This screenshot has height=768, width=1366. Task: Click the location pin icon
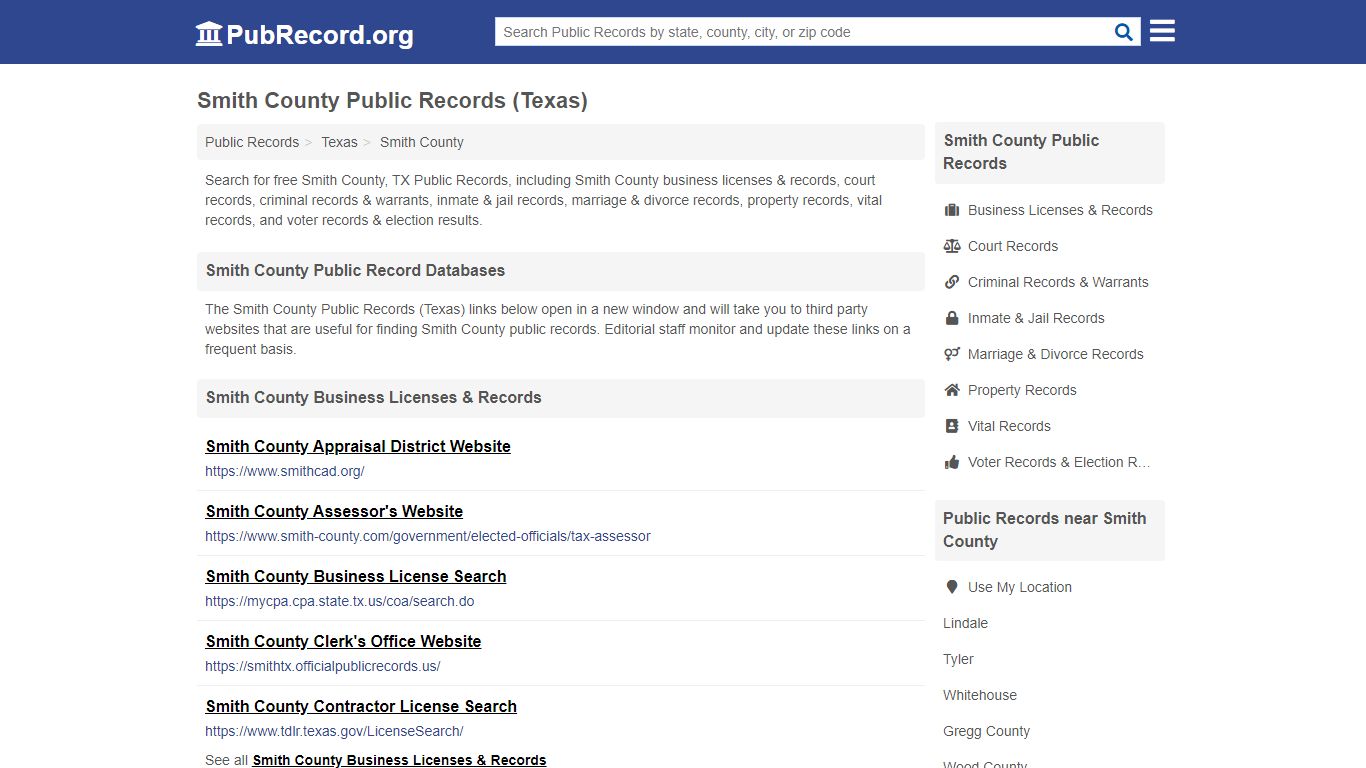click(x=952, y=587)
